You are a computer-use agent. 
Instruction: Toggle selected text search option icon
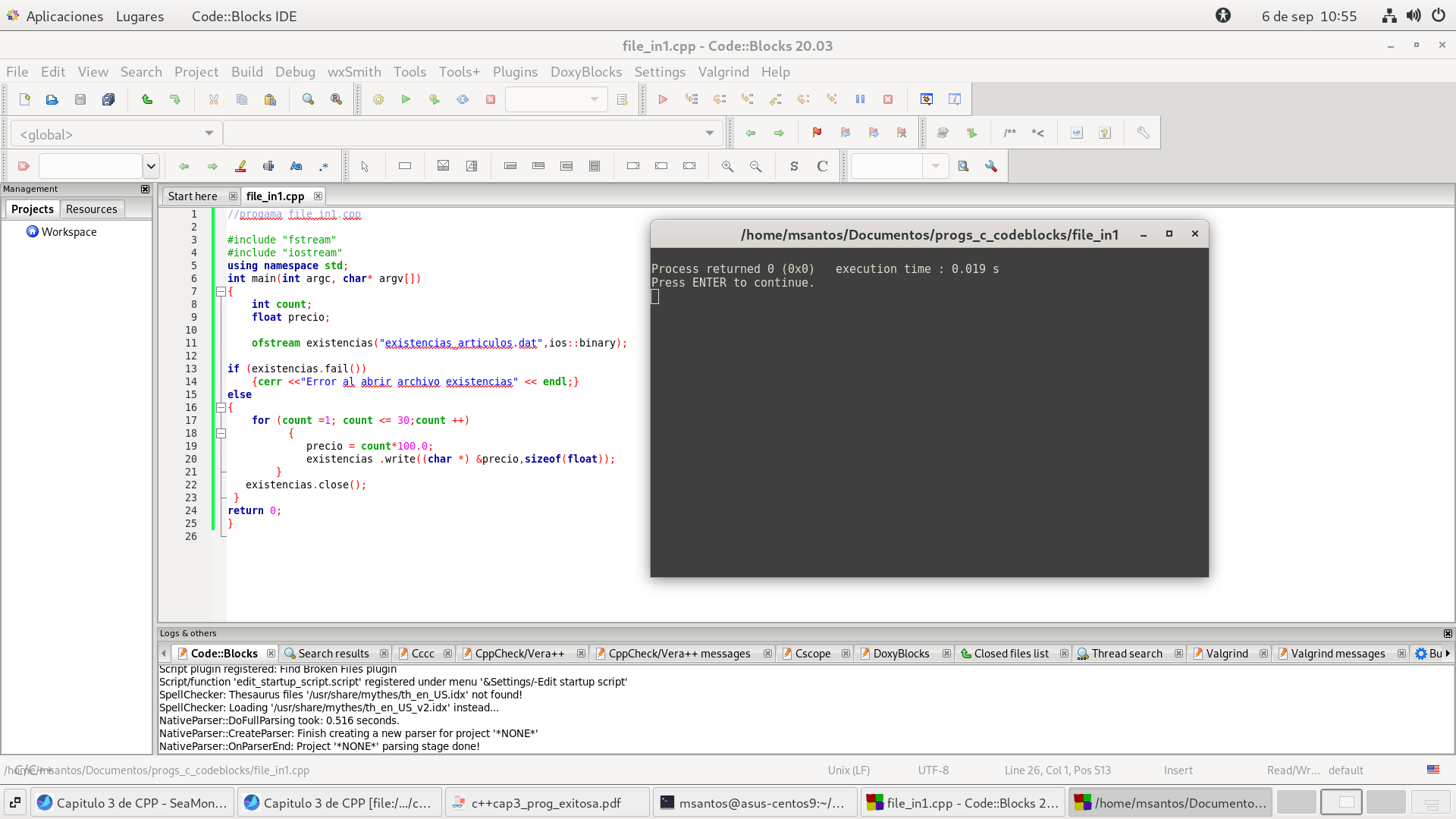tap(268, 166)
